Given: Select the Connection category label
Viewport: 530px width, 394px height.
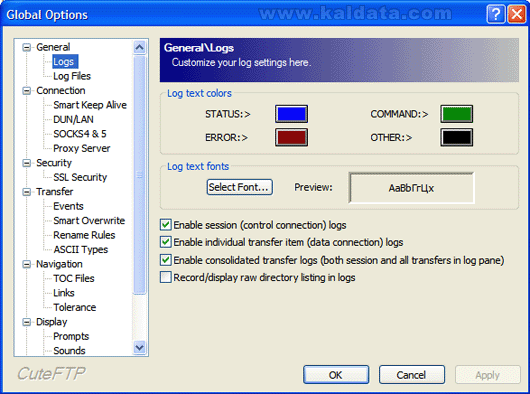Looking at the screenshot, I should click(x=61, y=91).
